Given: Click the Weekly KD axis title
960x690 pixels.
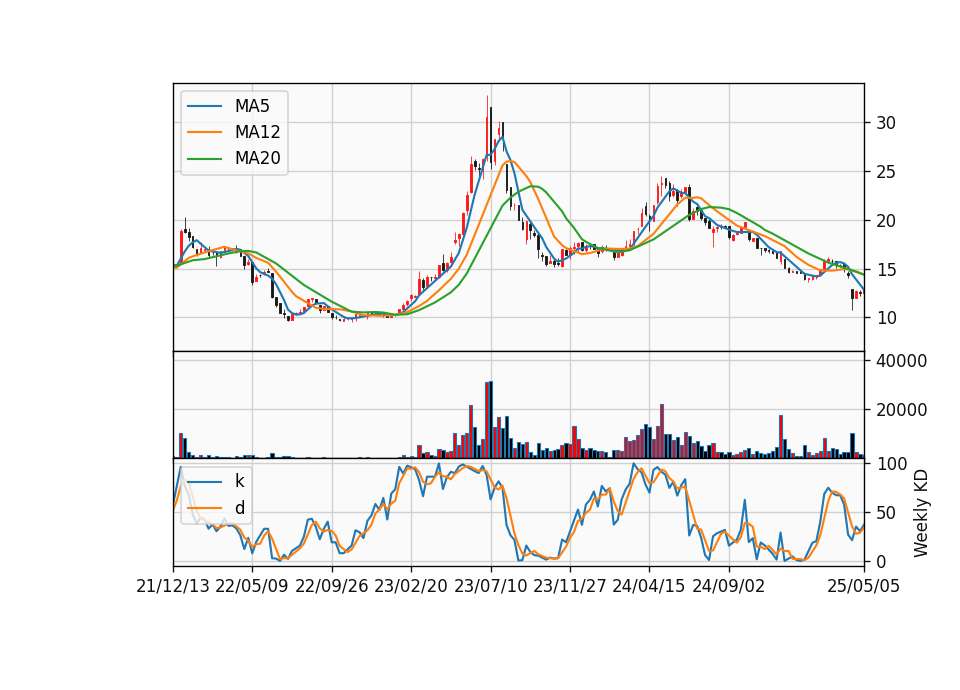Looking at the screenshot, I should click(921, 514).
